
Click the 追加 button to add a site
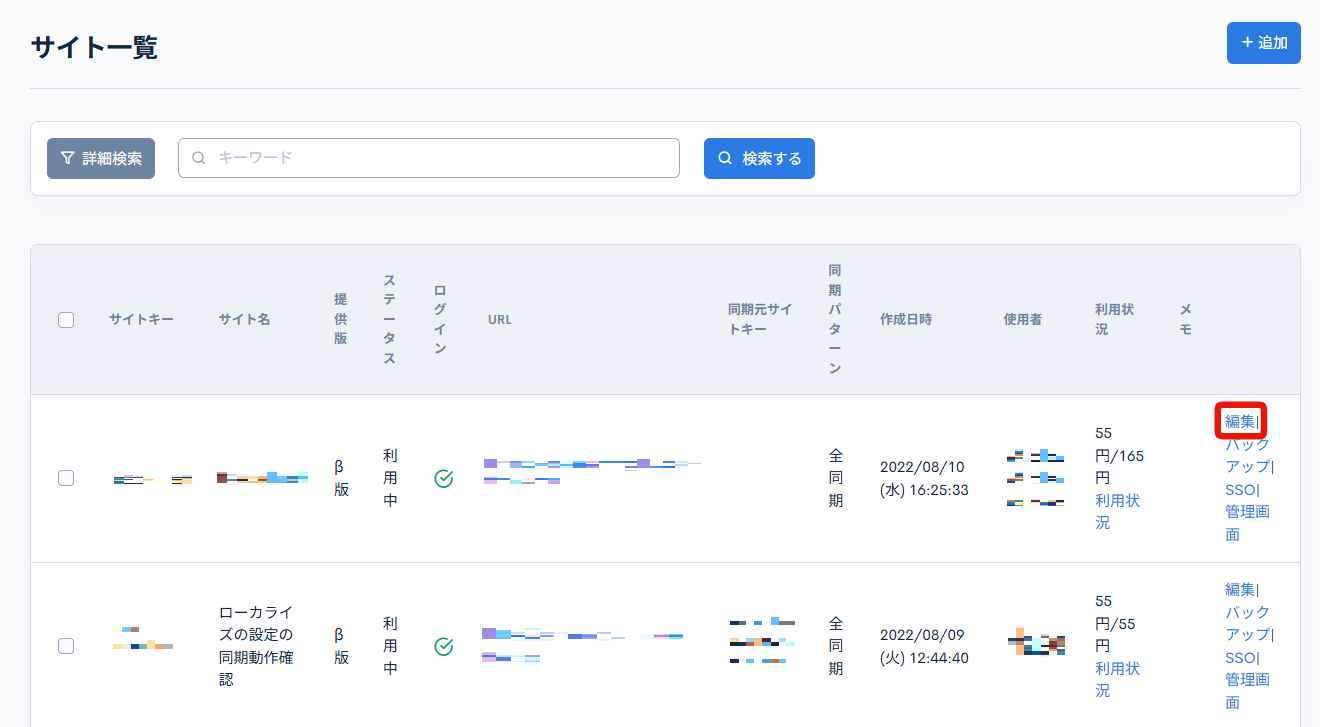click(1263, 43)
